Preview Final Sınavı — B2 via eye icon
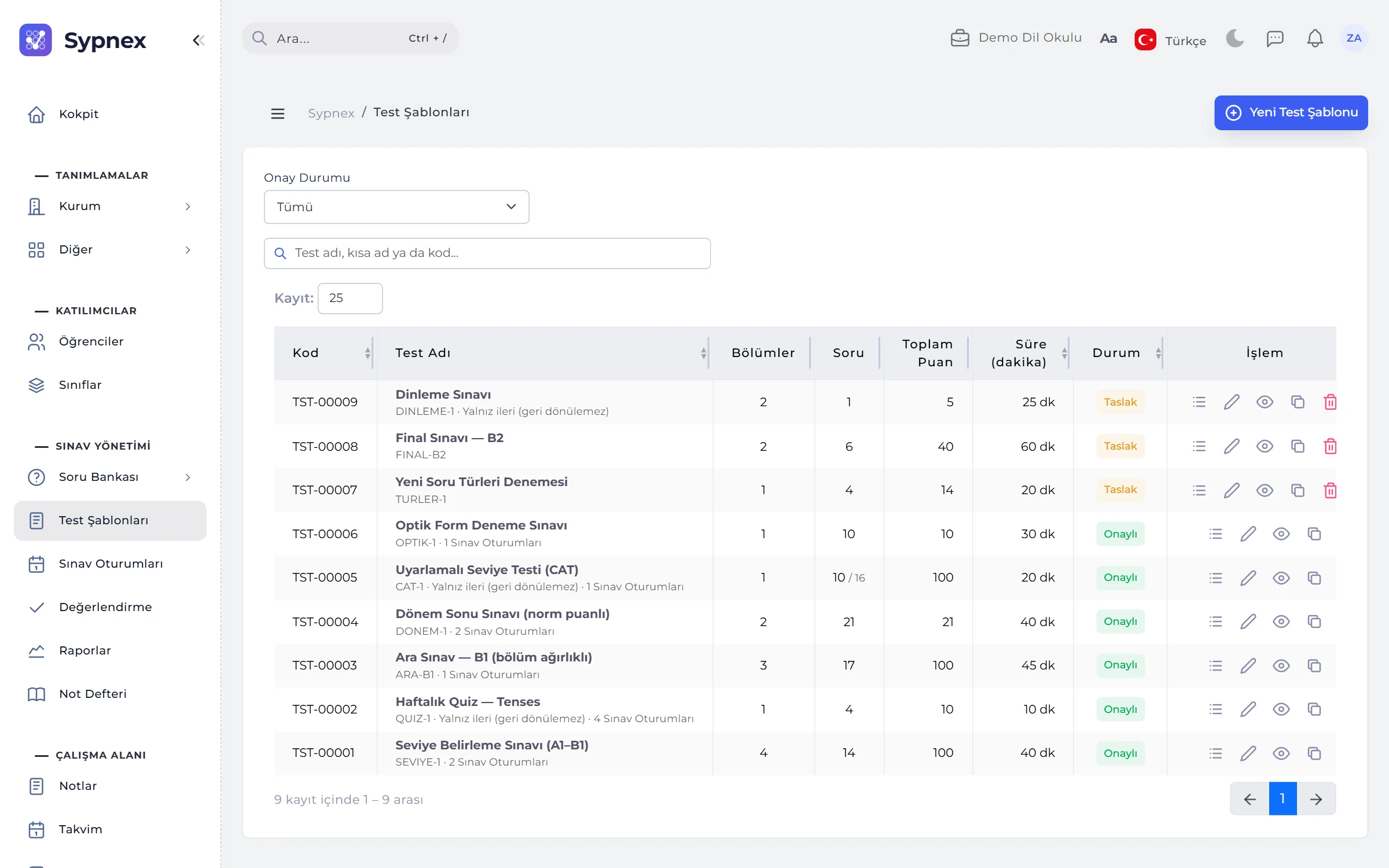Screen dimensions: 1389x868 click(1265, 446)
